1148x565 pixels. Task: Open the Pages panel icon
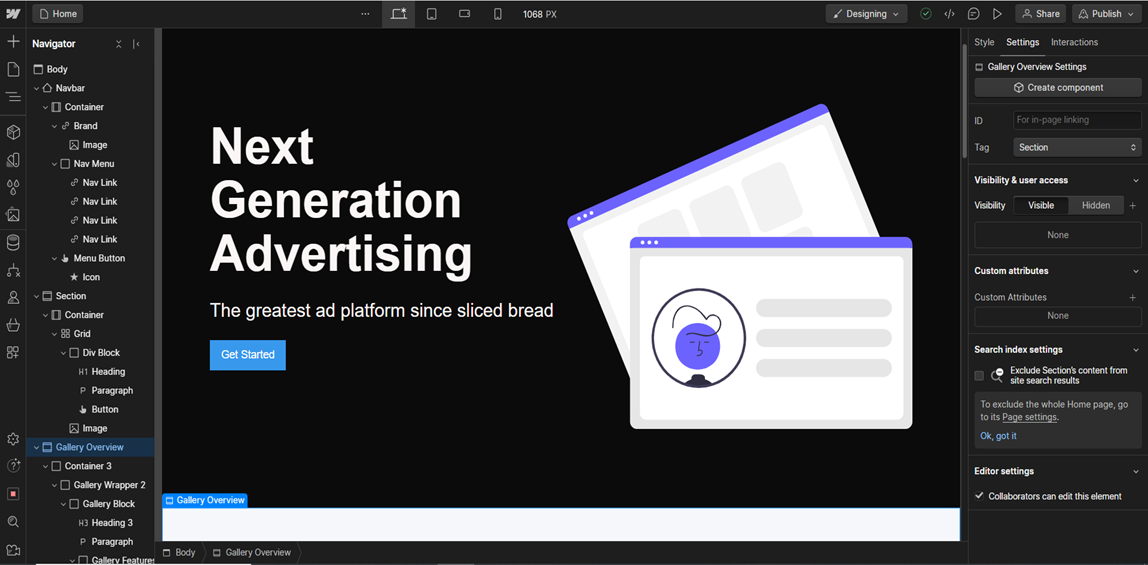pos(13,69)
